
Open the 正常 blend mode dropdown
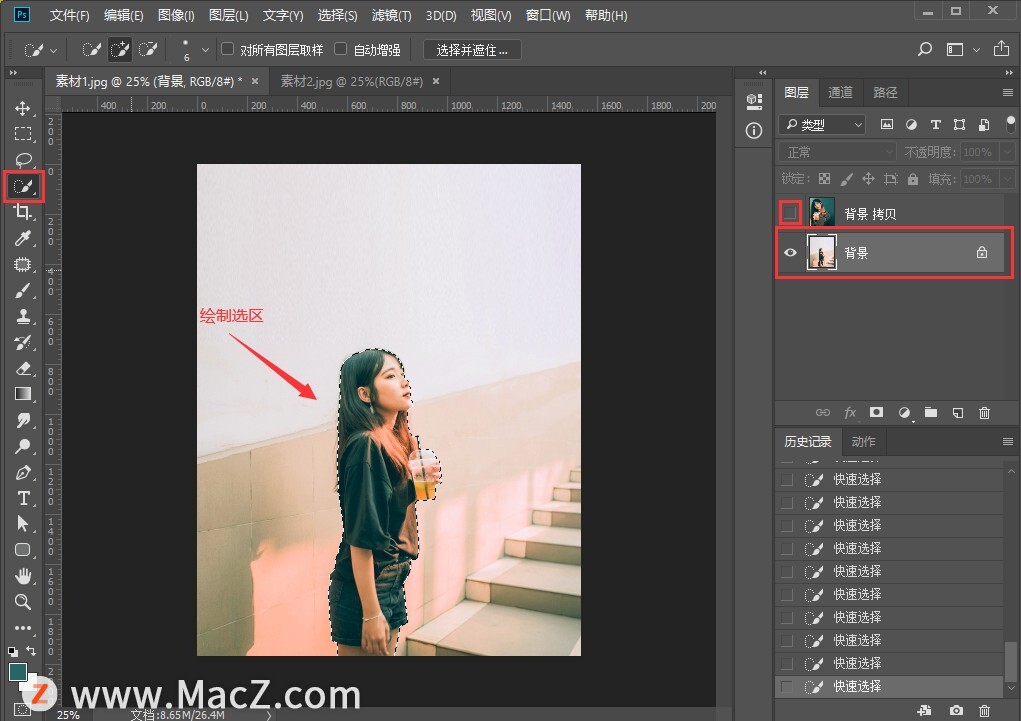(x=837, y=152)
